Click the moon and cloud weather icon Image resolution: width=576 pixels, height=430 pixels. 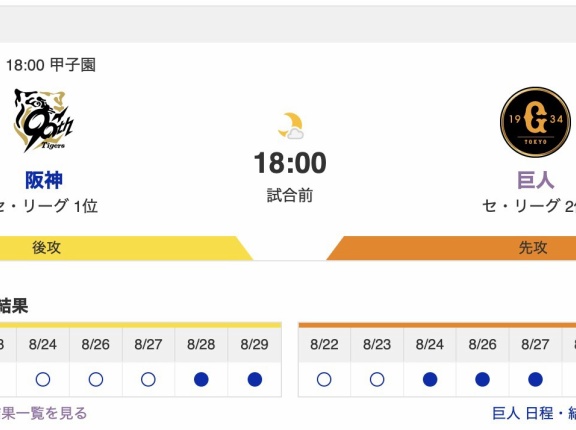[x=291, y=126]
